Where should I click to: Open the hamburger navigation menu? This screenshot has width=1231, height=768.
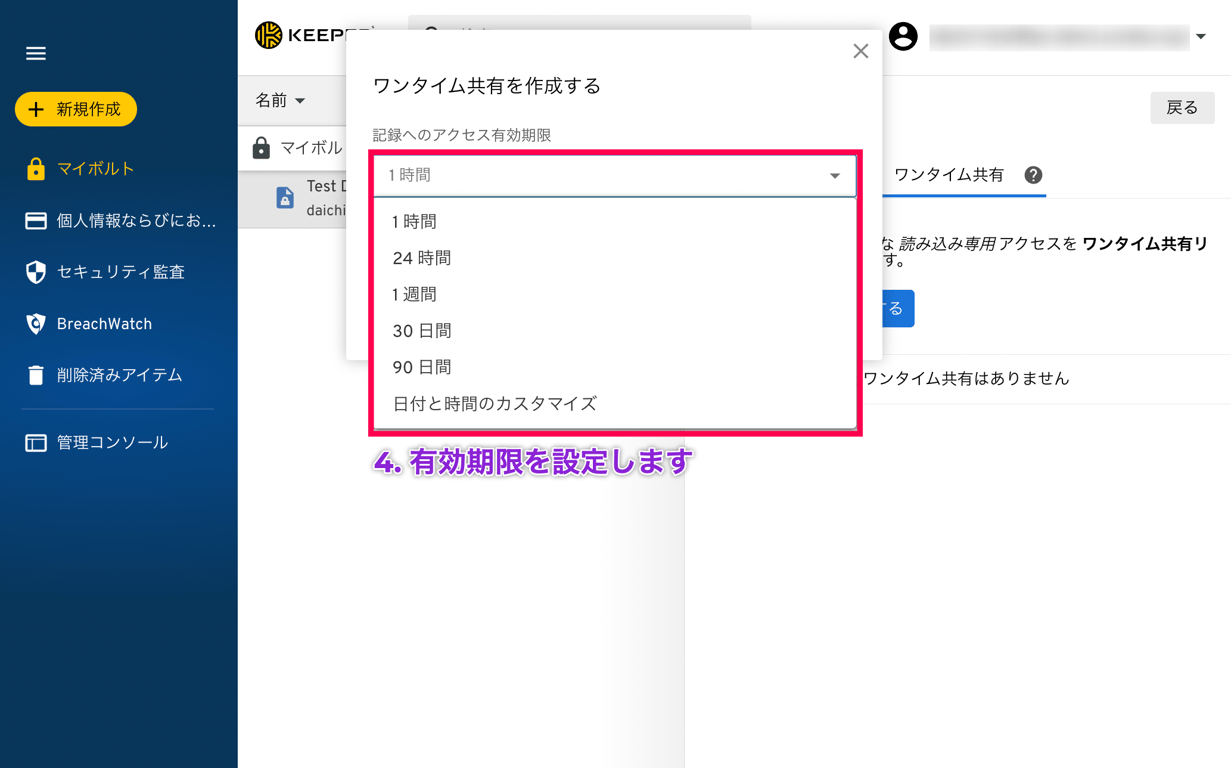(36, 53)
